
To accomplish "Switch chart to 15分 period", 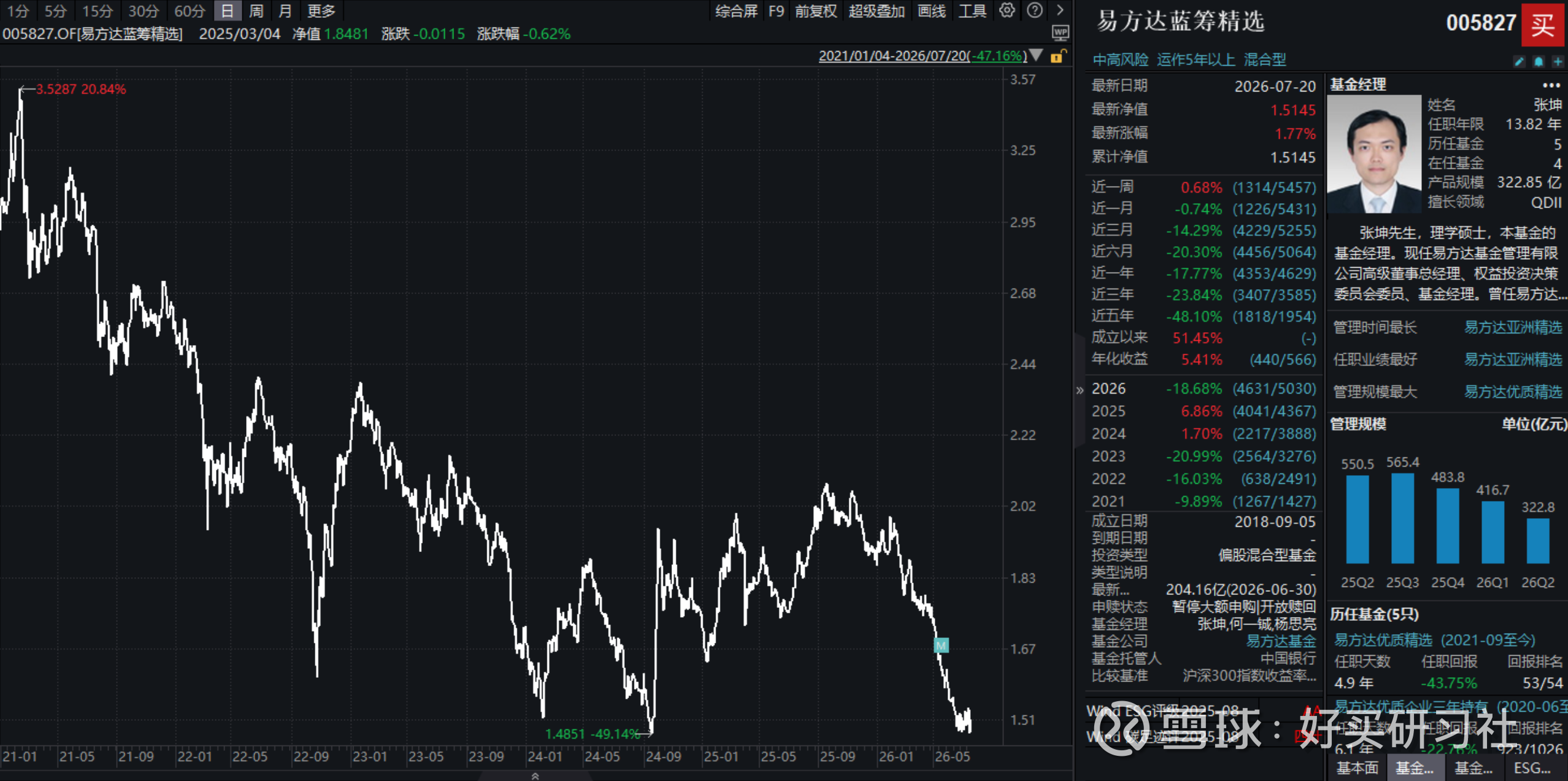I will click(98, 11).
